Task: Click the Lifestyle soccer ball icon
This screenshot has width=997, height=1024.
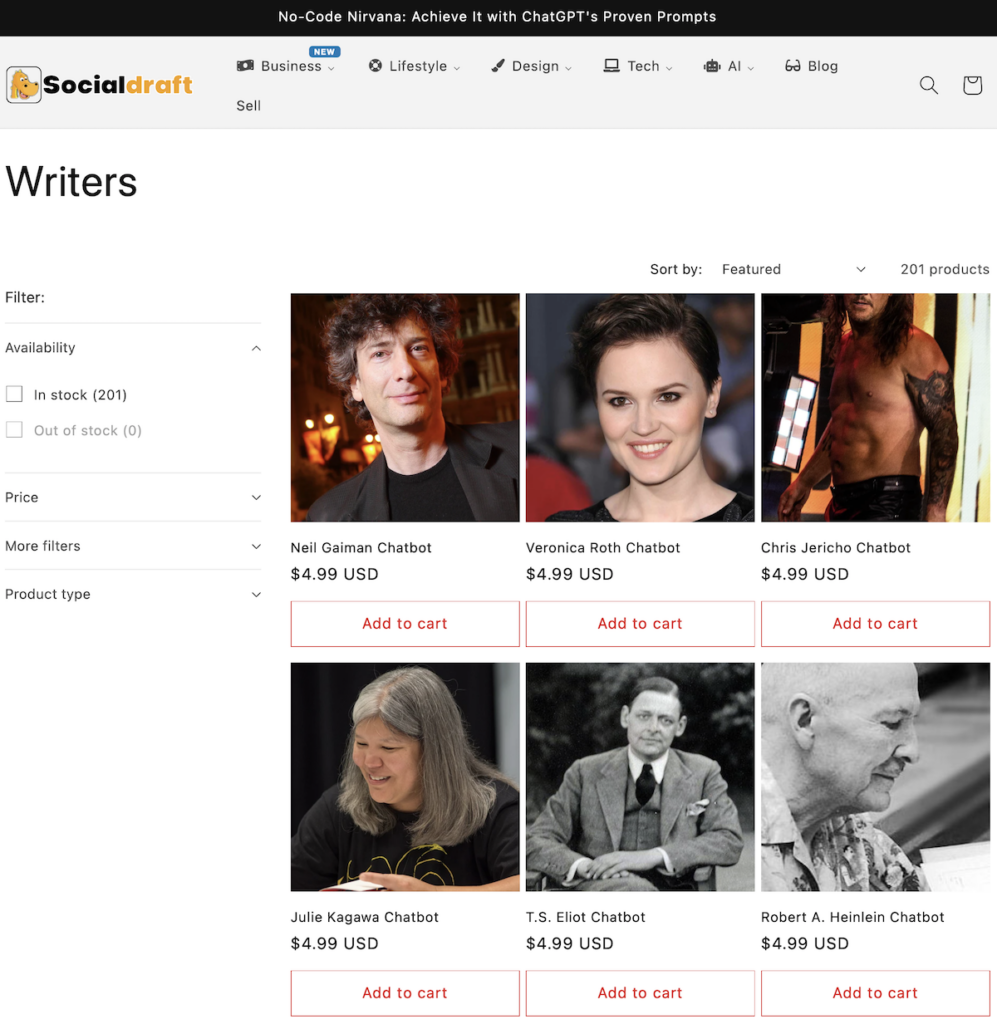Action: point(375,65)
